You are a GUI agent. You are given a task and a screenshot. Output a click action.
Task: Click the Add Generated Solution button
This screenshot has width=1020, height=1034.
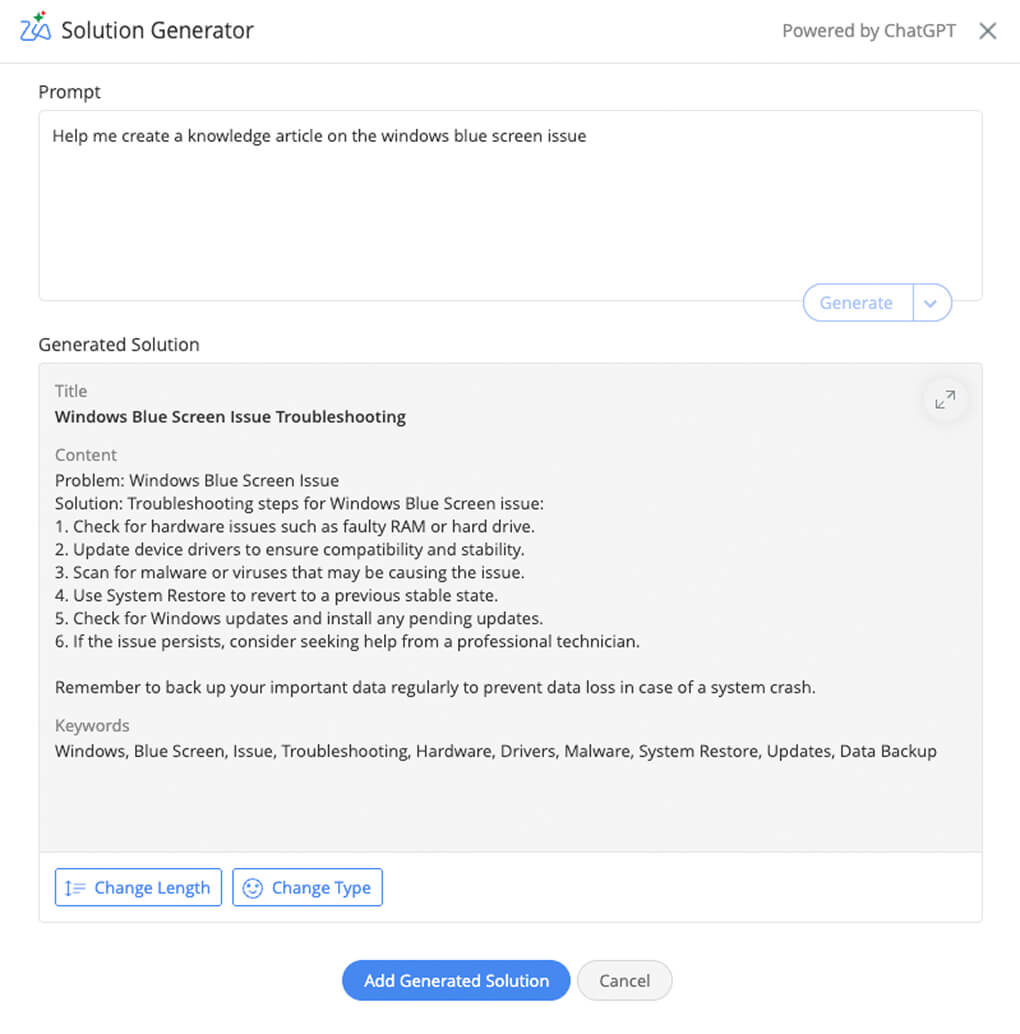tap(455, 981)
